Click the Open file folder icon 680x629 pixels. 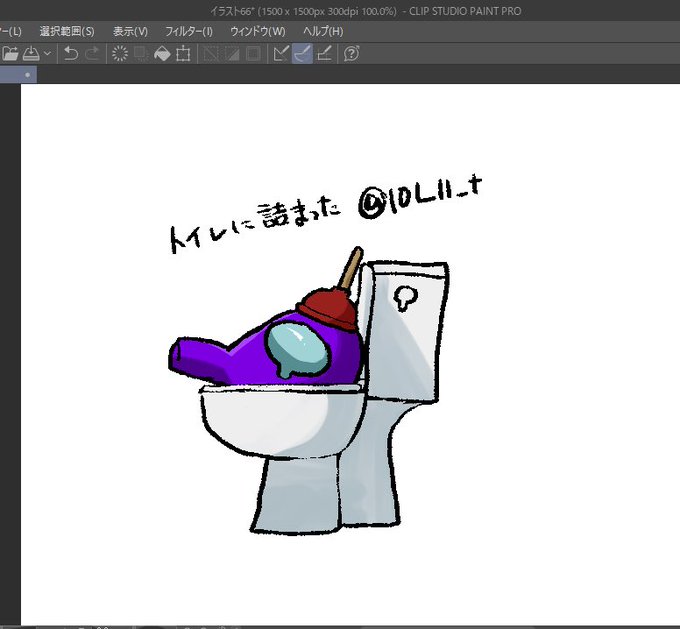[10, 54]
